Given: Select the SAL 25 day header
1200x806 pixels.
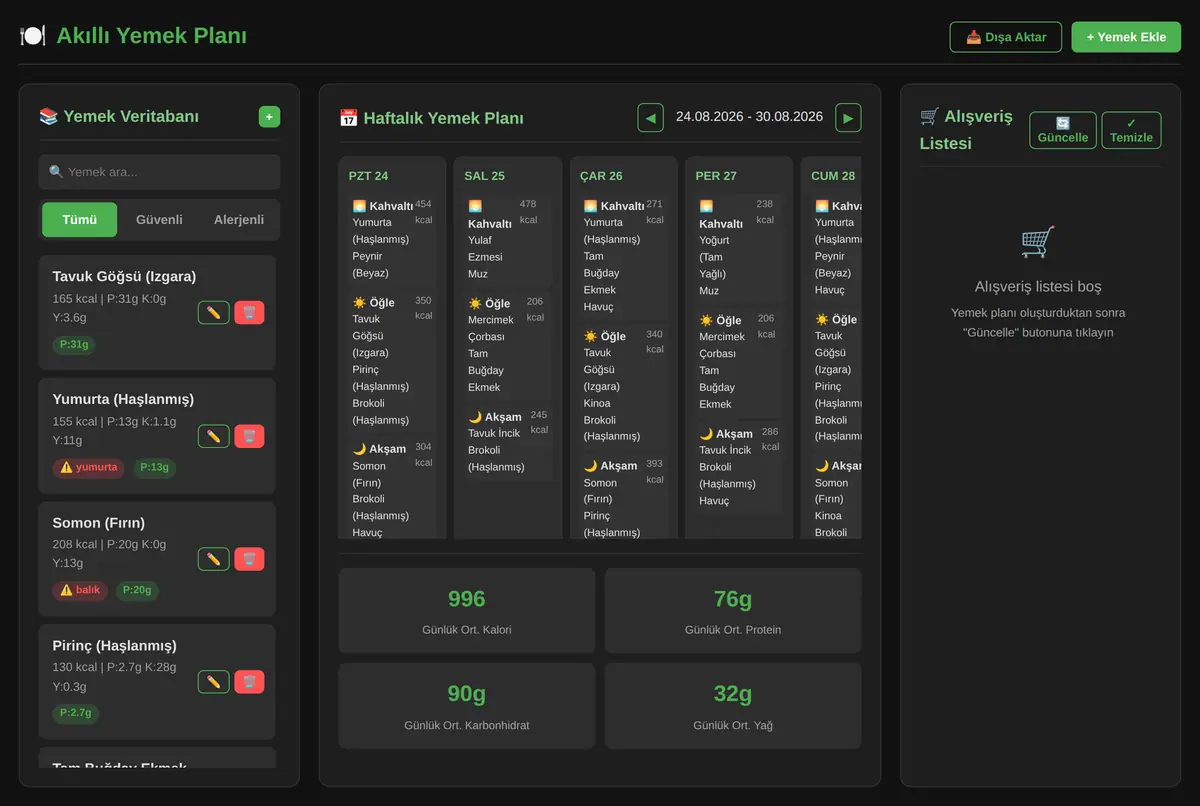Looking at the screenshot, I should pos(484,176).
